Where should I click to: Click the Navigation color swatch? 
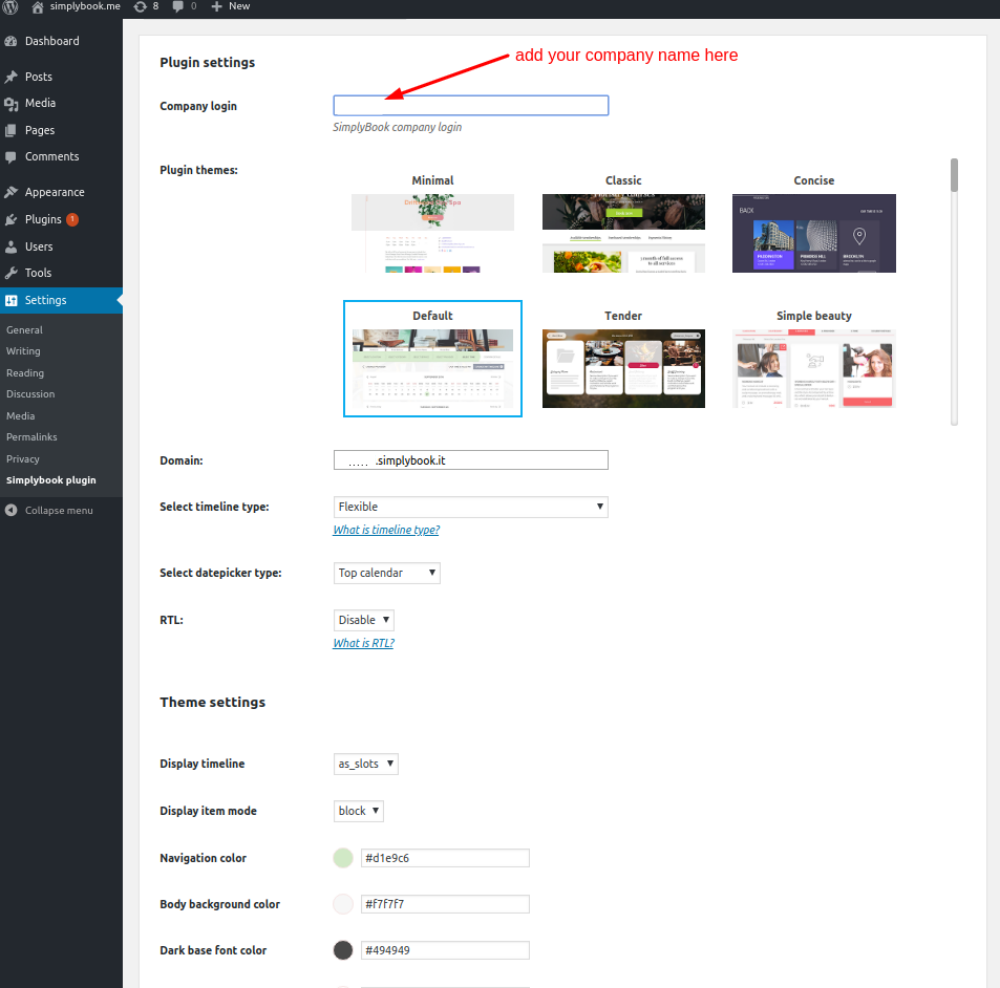coord(343,858)
